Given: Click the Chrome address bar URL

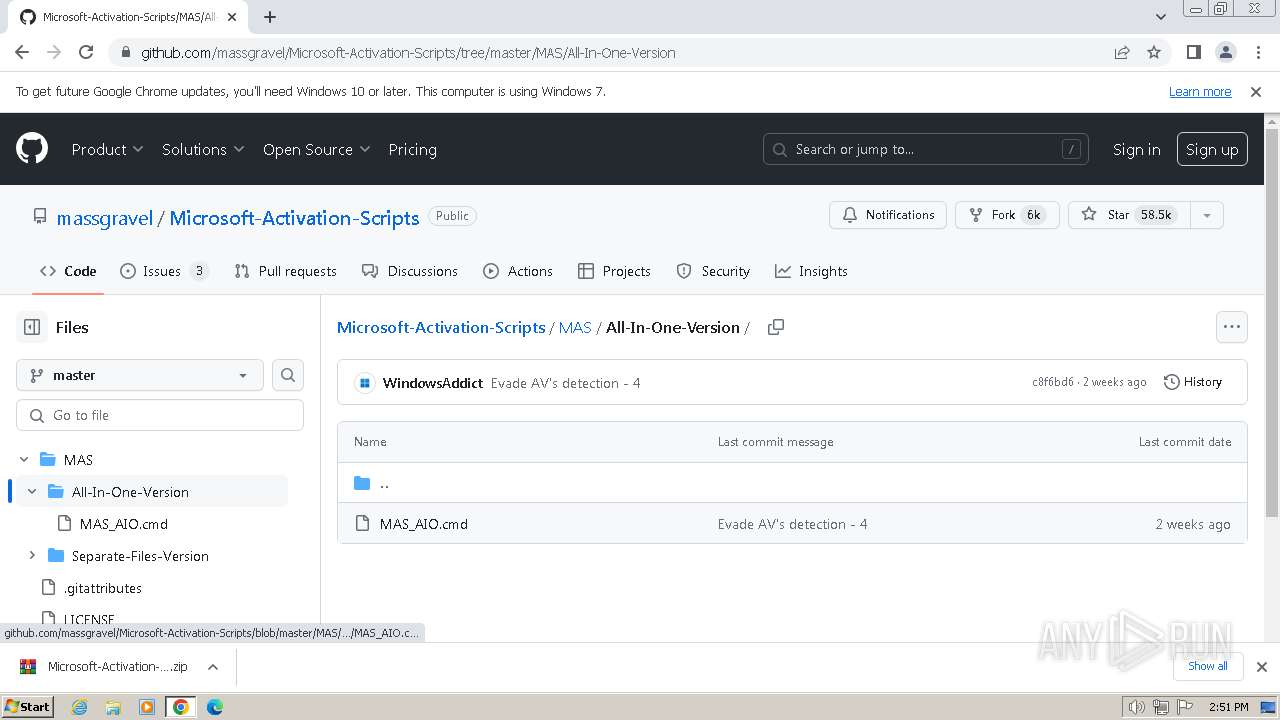Looking at the screenshot, I should [x=408, y=52].
